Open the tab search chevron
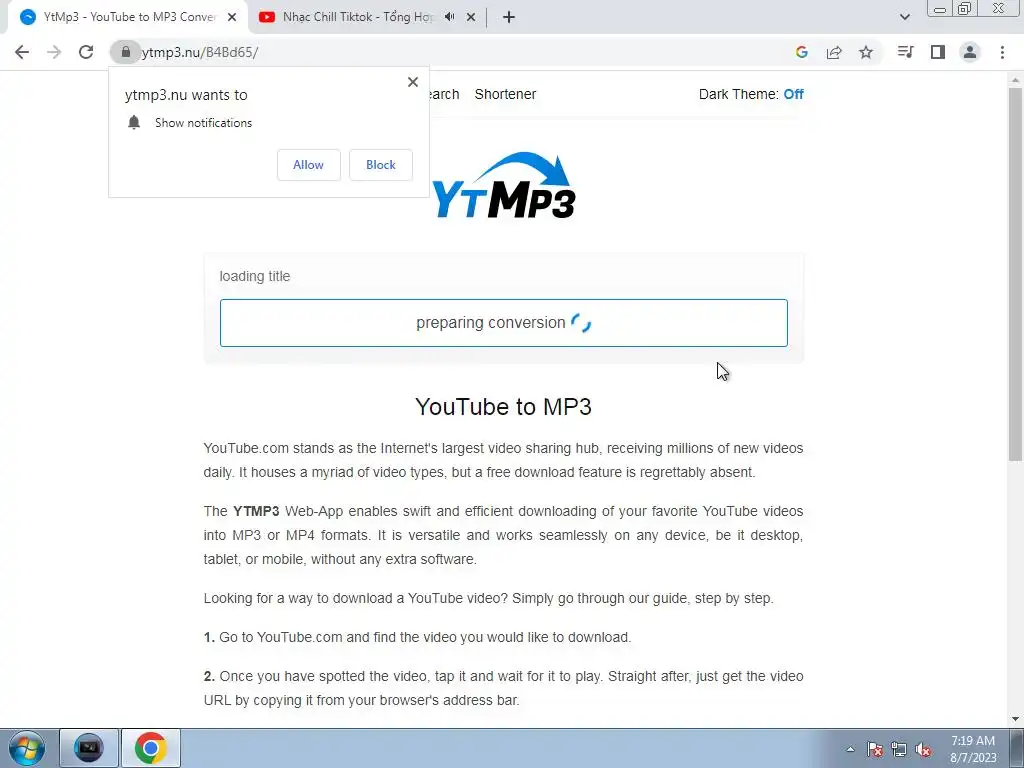 [904, 17]
